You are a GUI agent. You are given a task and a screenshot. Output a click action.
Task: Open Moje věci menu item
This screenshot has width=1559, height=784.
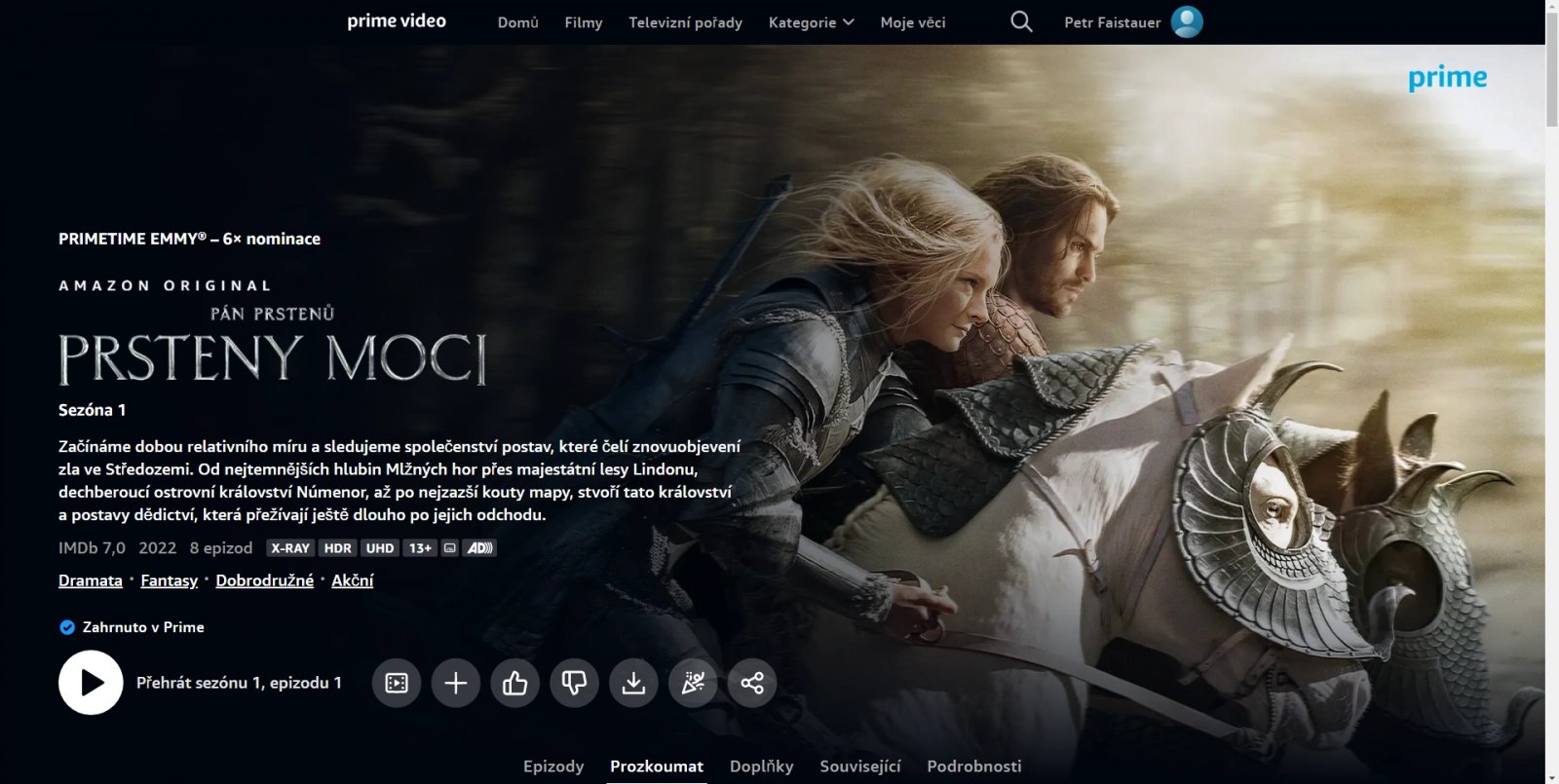coord(913,22)
